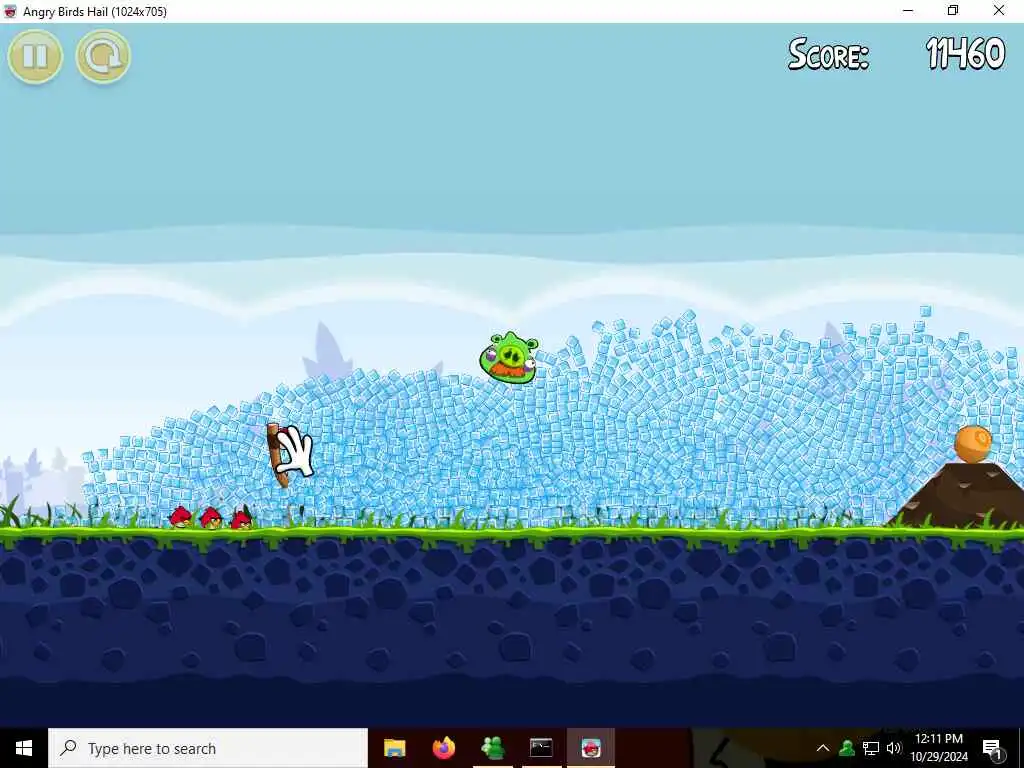Launch Firefox from the taskbar
This screenshot has height=768, width=1024.
pos(443,748)
